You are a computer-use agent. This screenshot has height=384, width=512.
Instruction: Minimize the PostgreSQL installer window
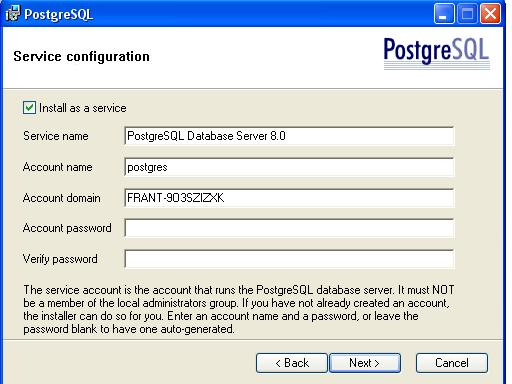click(444, 14)
